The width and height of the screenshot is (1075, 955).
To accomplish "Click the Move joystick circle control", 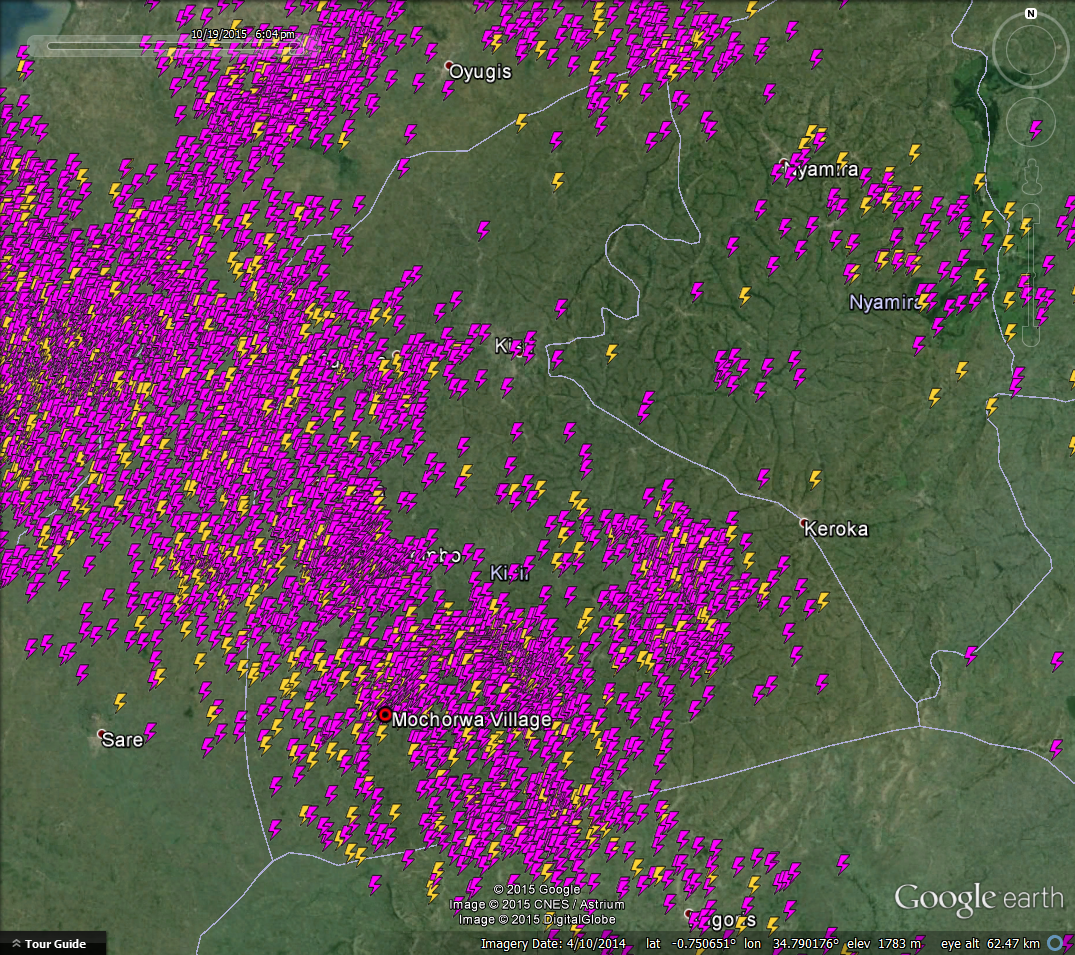I will point(1030,122).
